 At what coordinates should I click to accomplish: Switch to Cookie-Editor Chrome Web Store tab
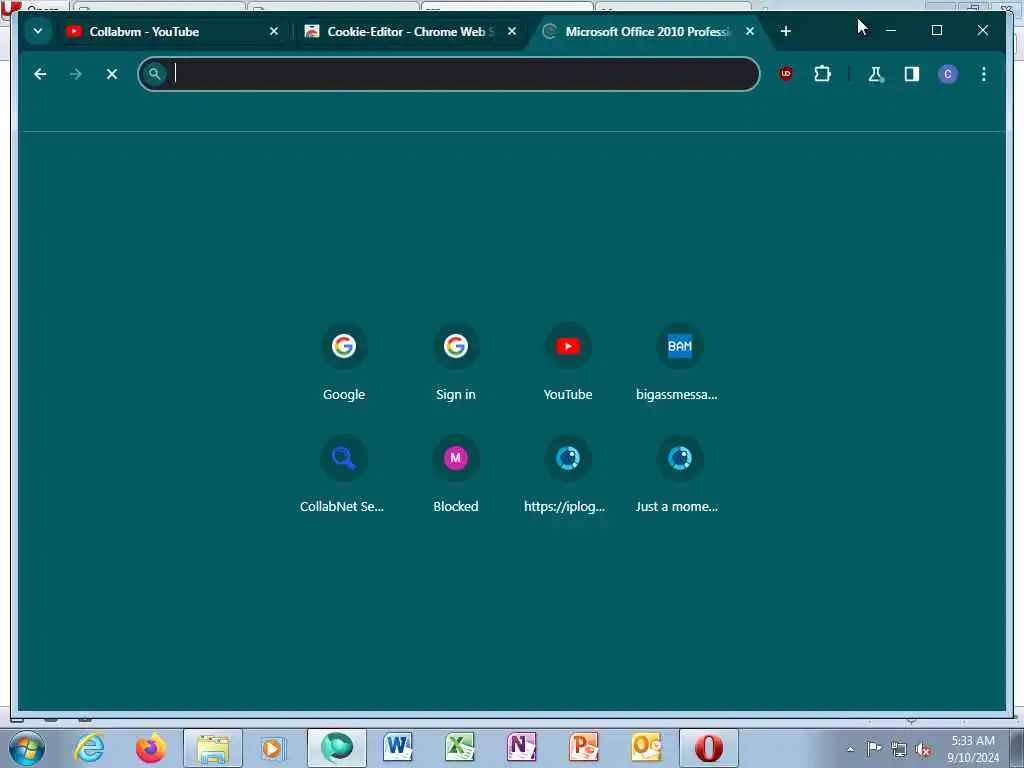pos(411,31)
